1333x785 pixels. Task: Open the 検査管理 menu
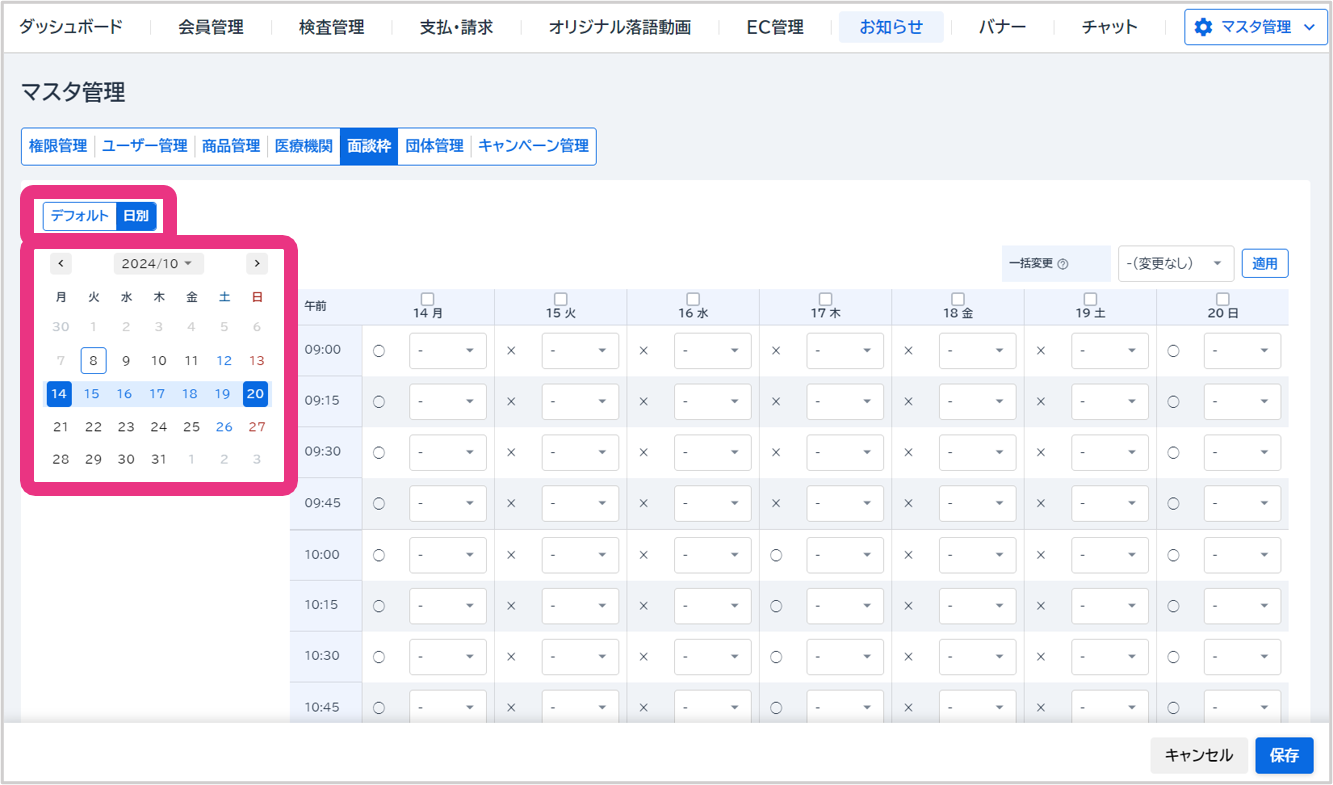pos(331,27)
